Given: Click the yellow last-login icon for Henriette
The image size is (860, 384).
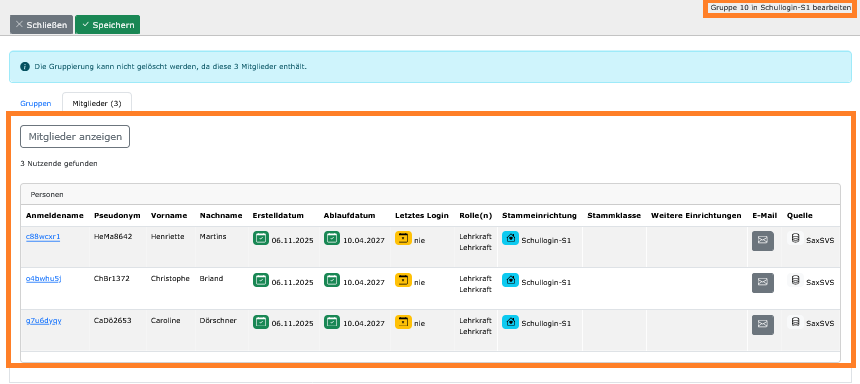Looking at the screenshot, I should click(403, 238).
